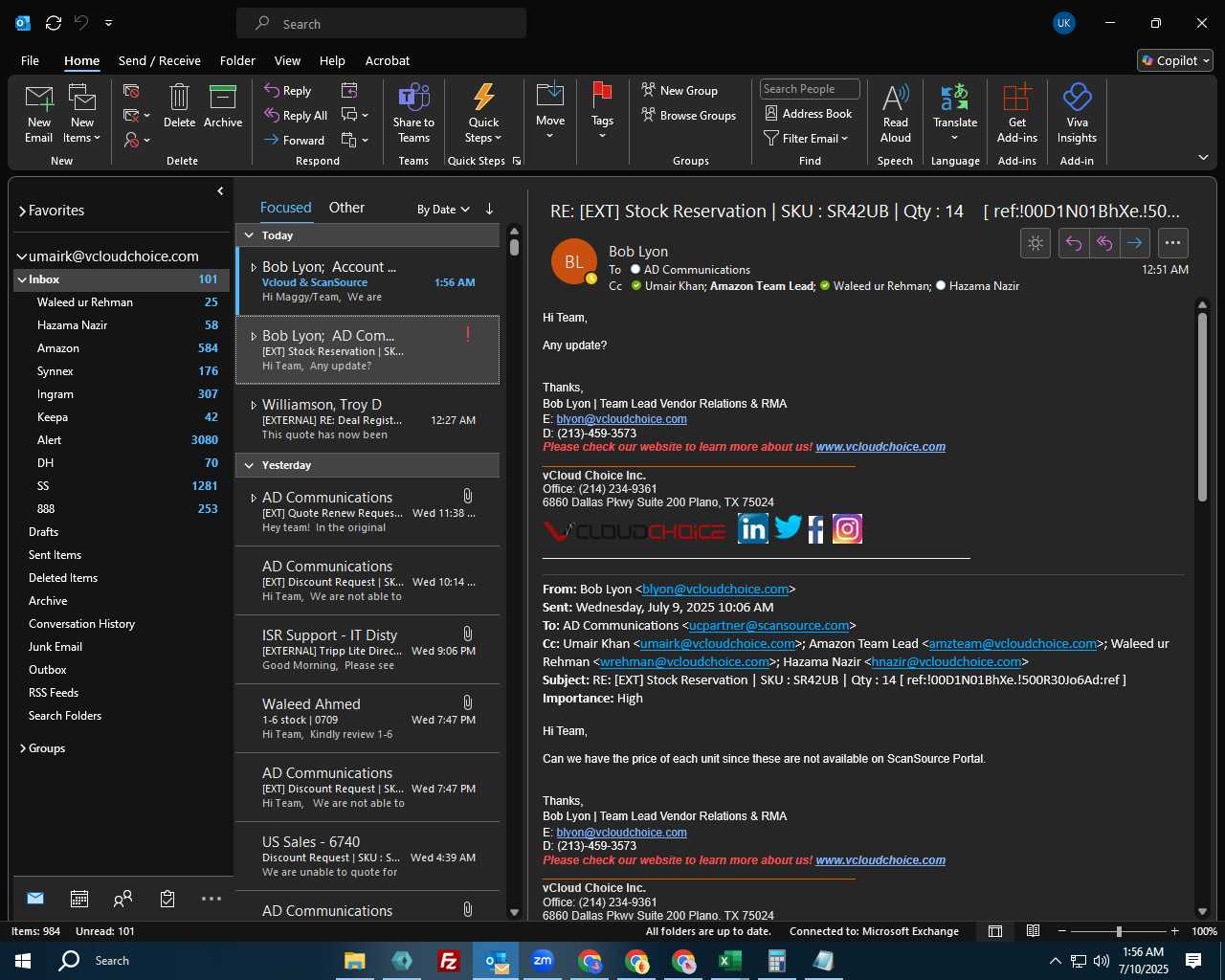Open the People contacts icon
Image resolution: width=1225 pixels, height=980 pixels.
tap(122, 899)
